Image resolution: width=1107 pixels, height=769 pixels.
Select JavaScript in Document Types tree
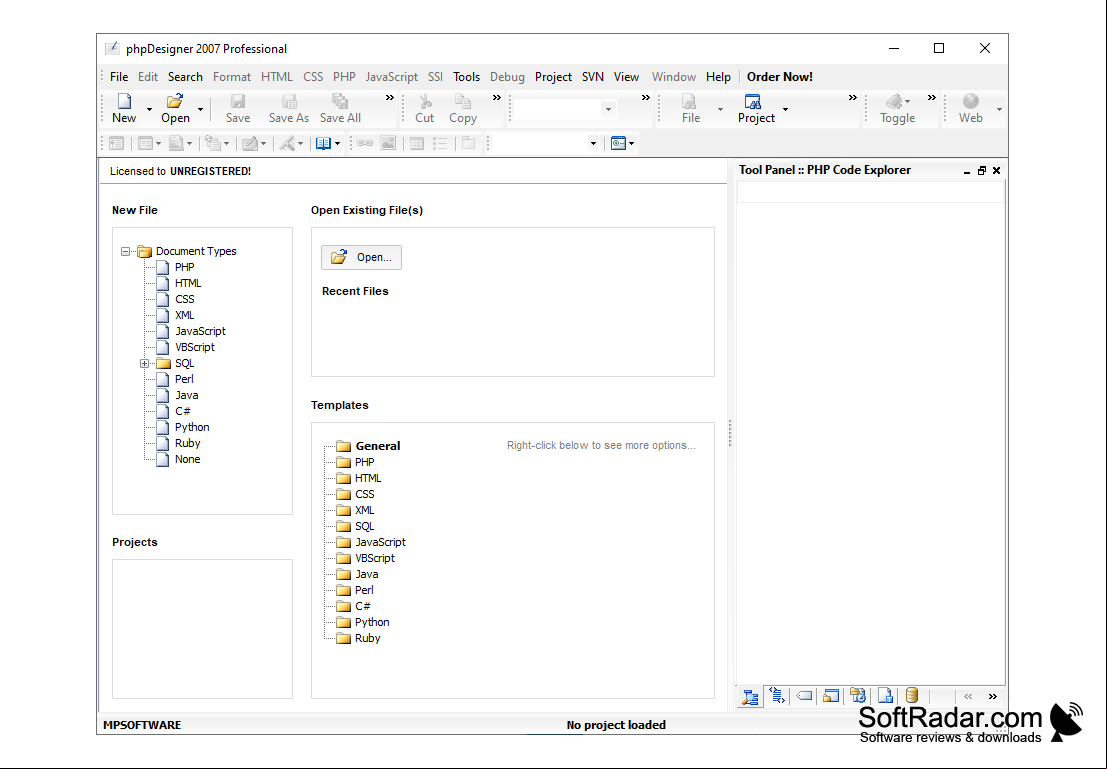201,331
